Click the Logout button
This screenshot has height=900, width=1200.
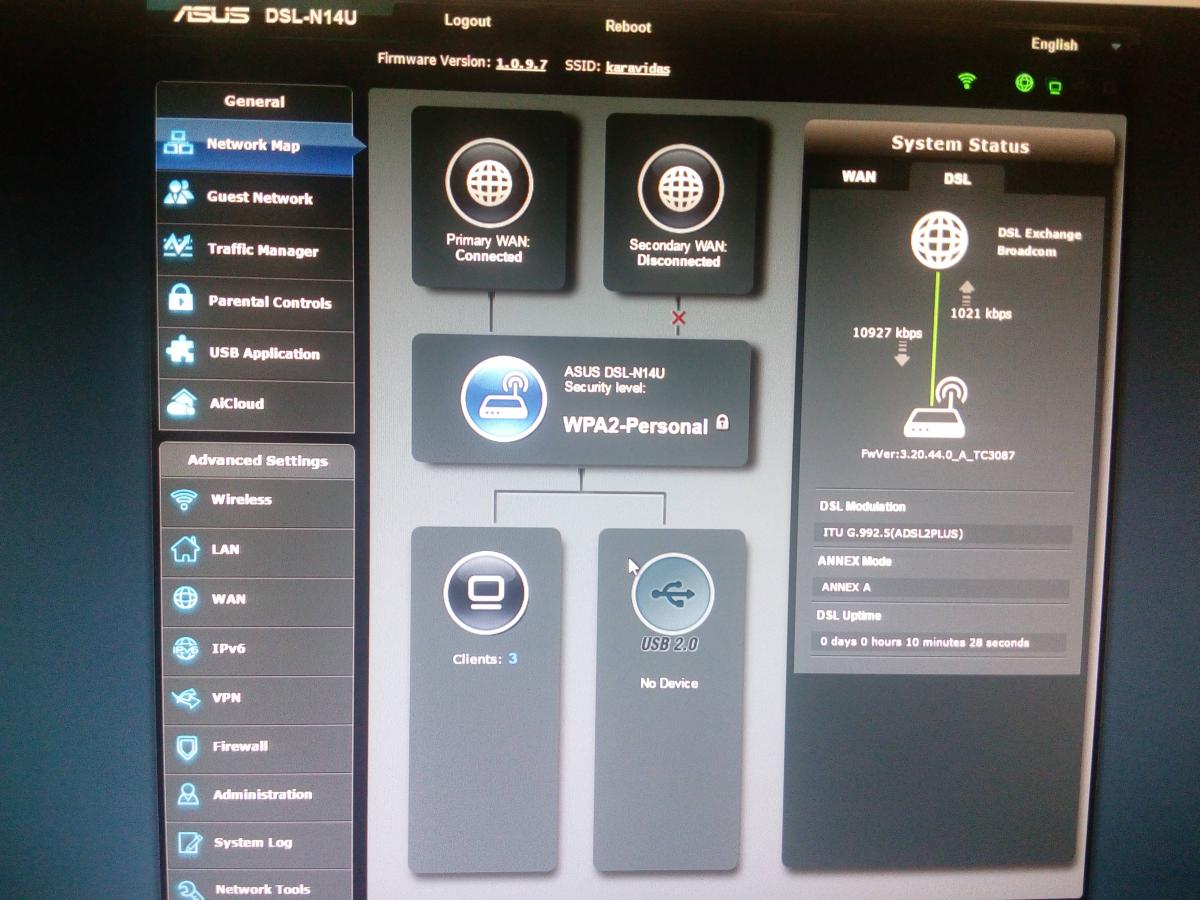click(x=467, y=21)
